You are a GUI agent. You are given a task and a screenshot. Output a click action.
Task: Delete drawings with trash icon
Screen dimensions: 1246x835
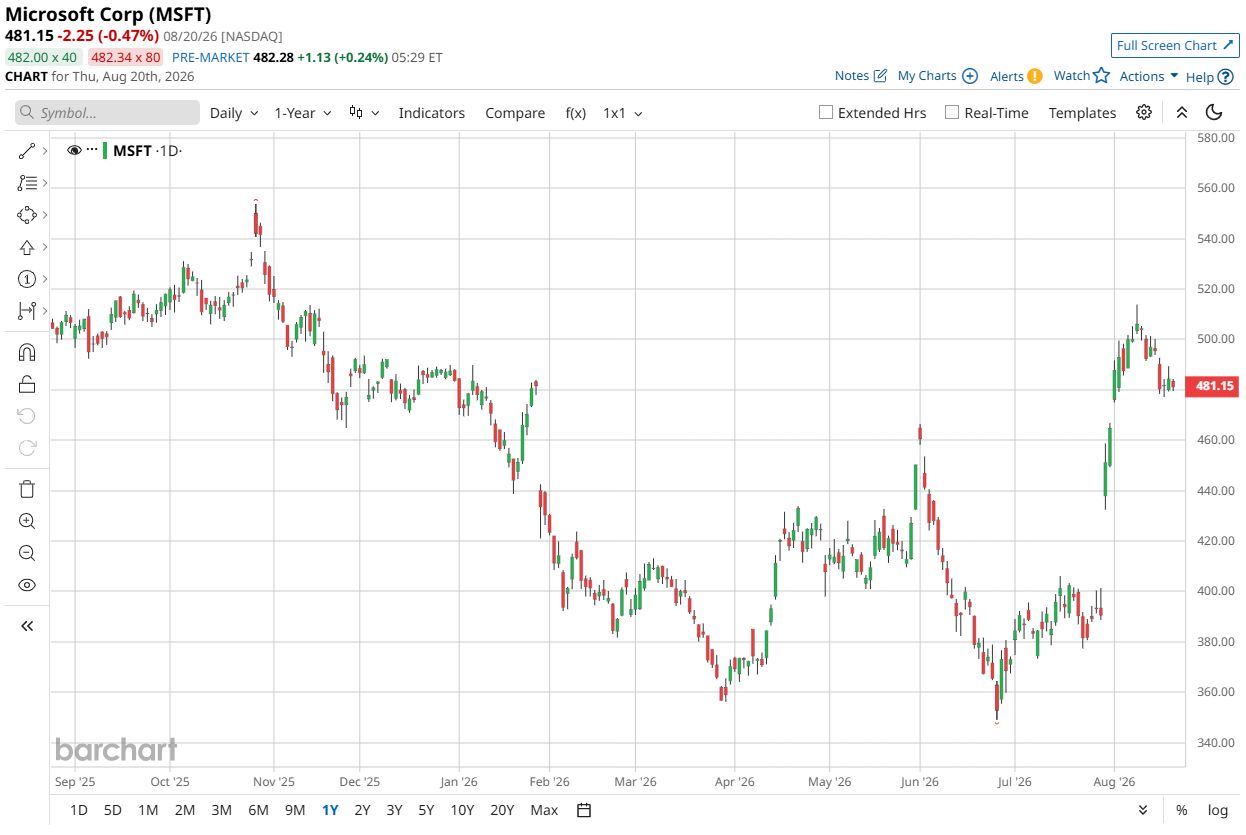tap(27, 489)
